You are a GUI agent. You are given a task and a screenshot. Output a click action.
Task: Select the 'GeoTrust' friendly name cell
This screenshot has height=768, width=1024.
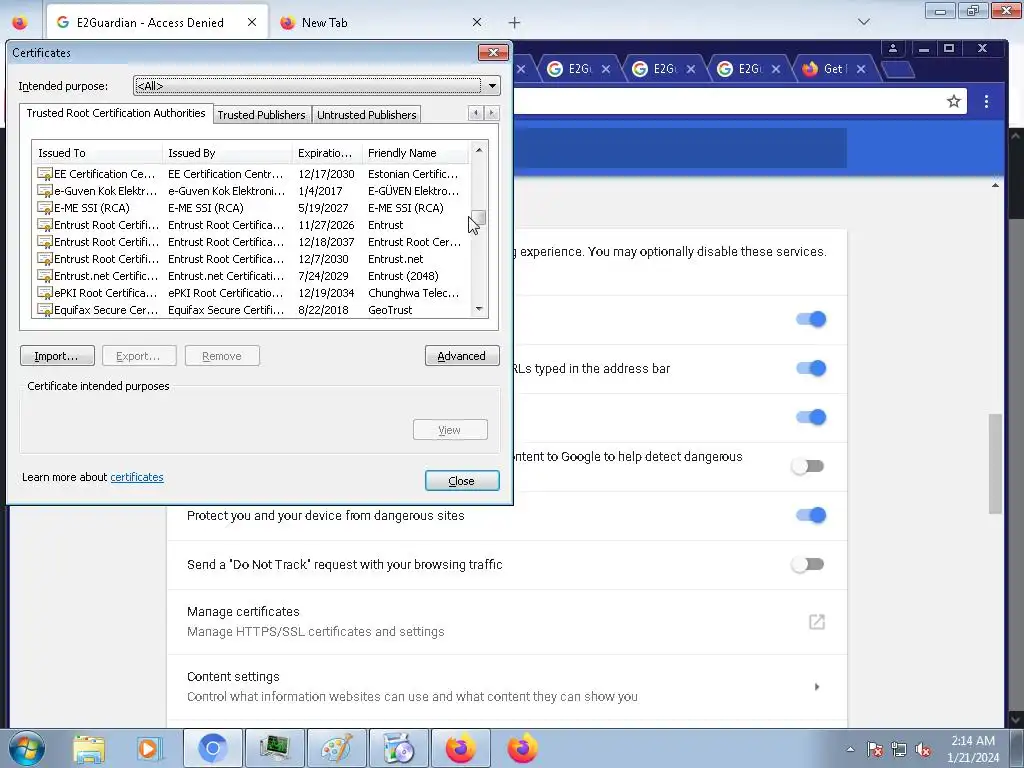click(x=390, y=310)
